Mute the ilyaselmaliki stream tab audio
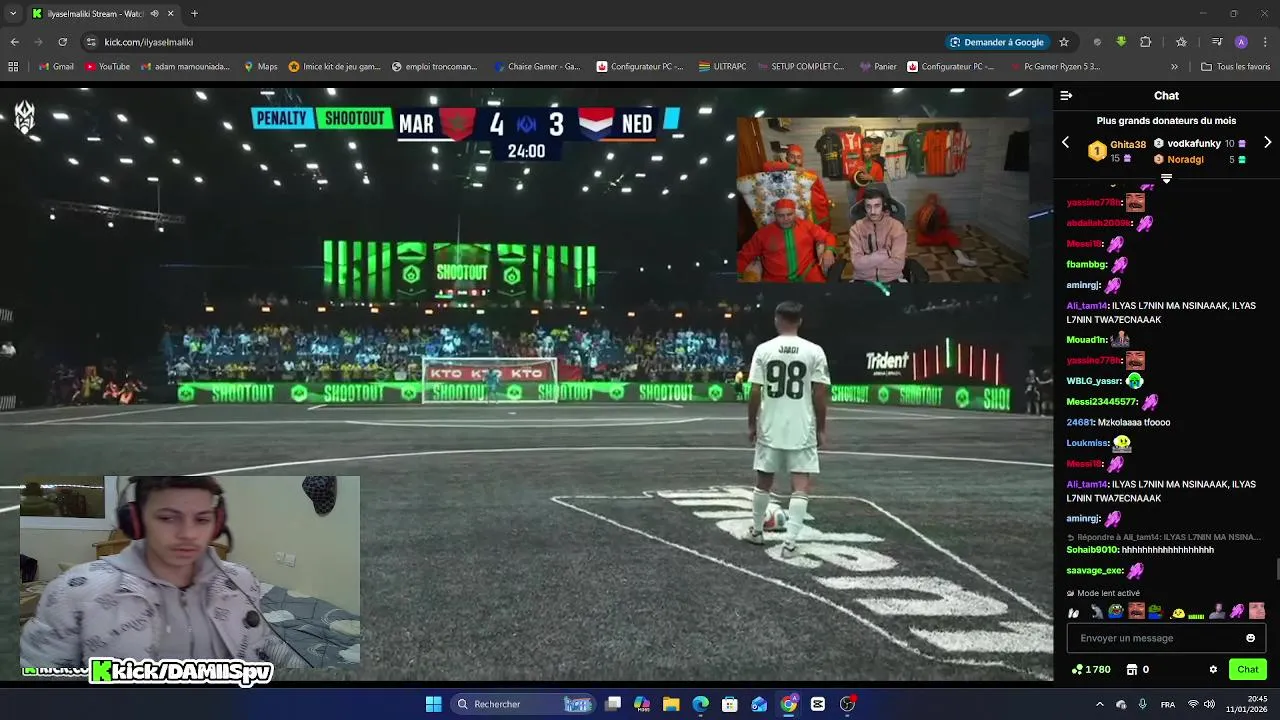This screenshot has height=720, width=1280. (x=154, y=14)
